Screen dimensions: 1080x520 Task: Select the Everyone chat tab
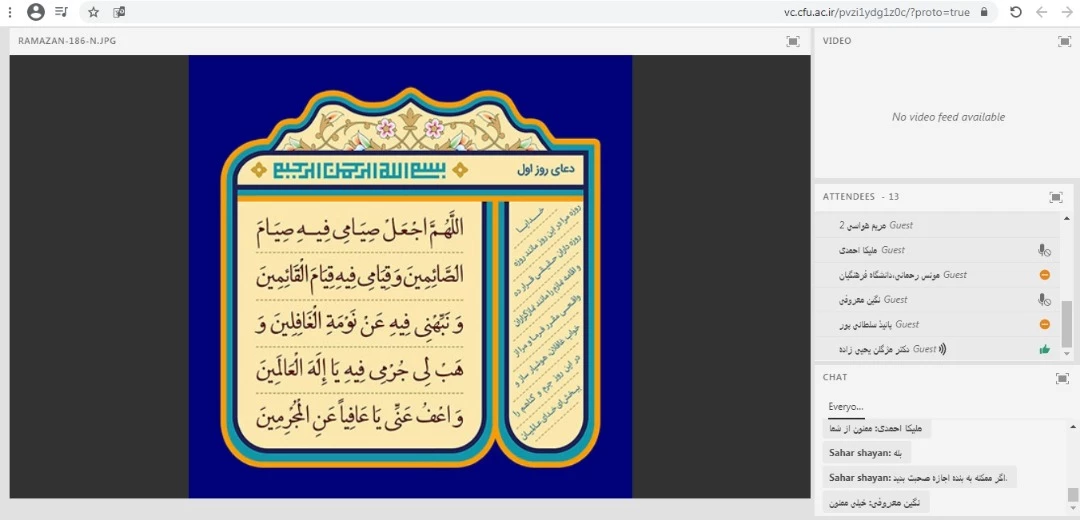click(845, 407)
